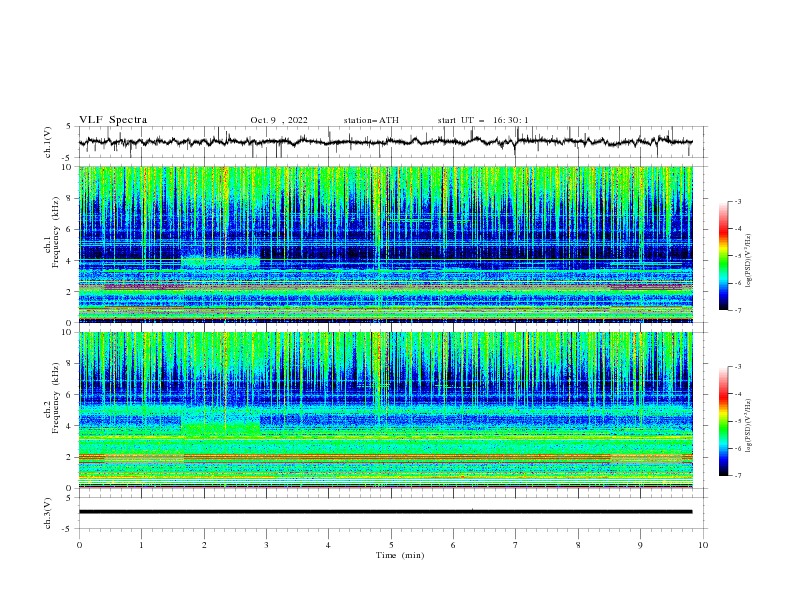Click the time axis tick label "5"
The width and height of the screenshot is (792, 612).
391,545
